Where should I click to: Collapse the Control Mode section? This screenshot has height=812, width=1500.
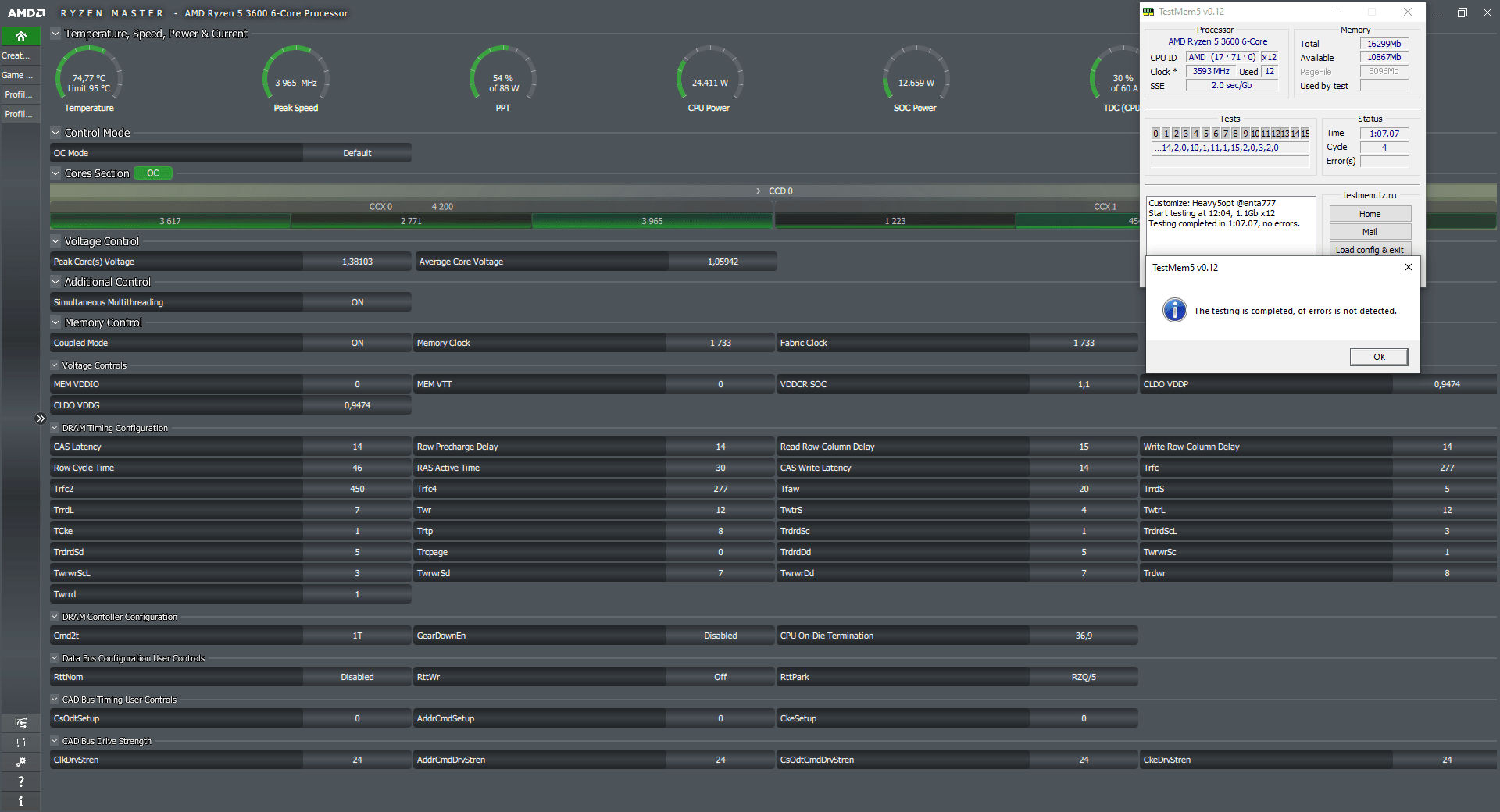[55, 133]
